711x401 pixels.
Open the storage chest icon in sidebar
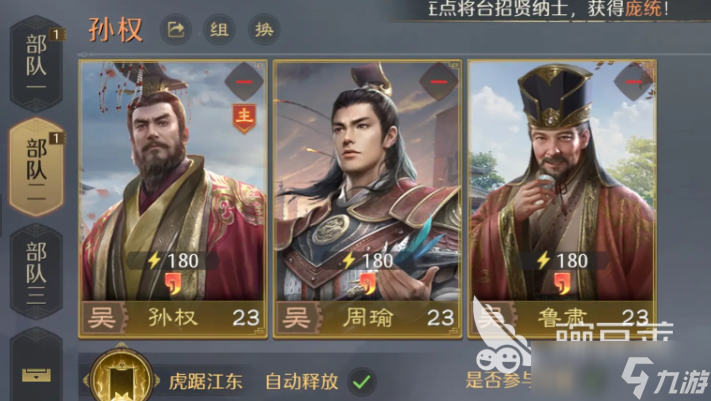point(36,375)
